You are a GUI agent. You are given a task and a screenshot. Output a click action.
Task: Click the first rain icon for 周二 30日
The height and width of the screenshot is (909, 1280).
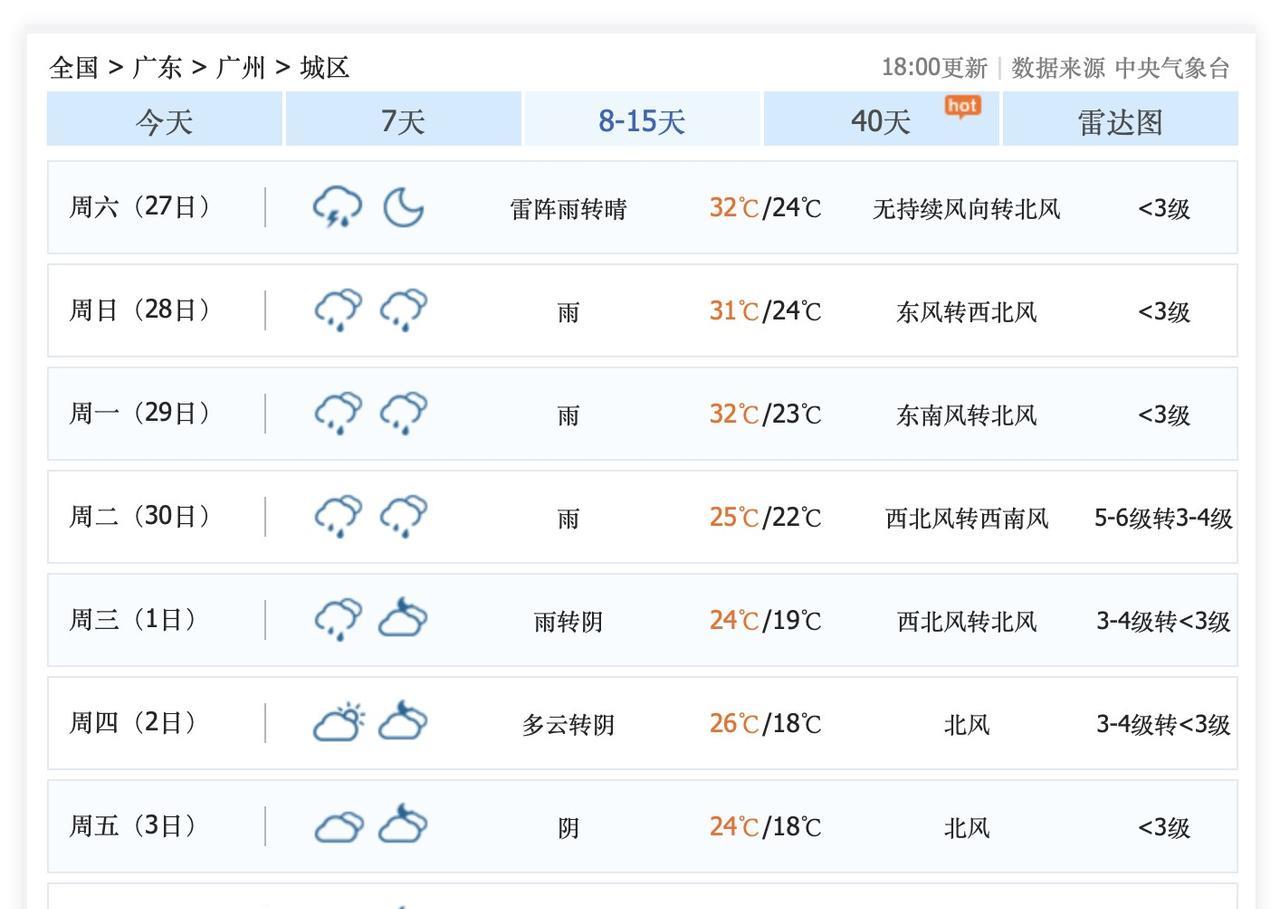338,516
